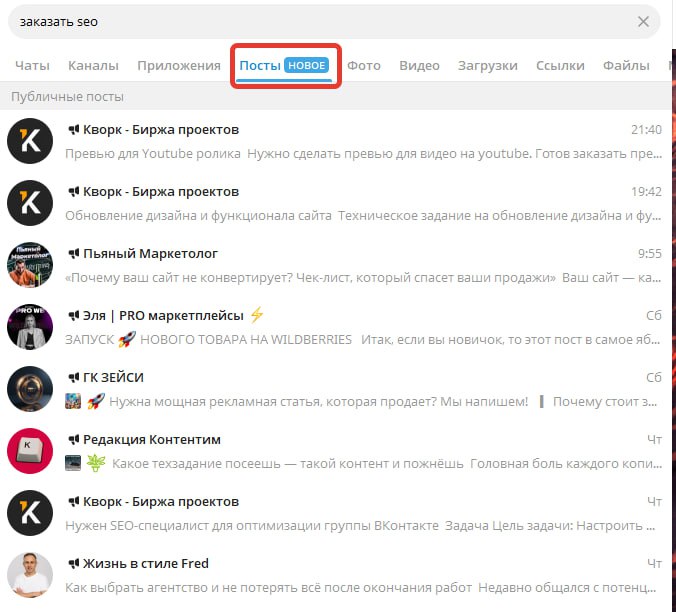Click the Эля | PRO маркетплейсы title
The image size is (676, 612).
point(163,315)
